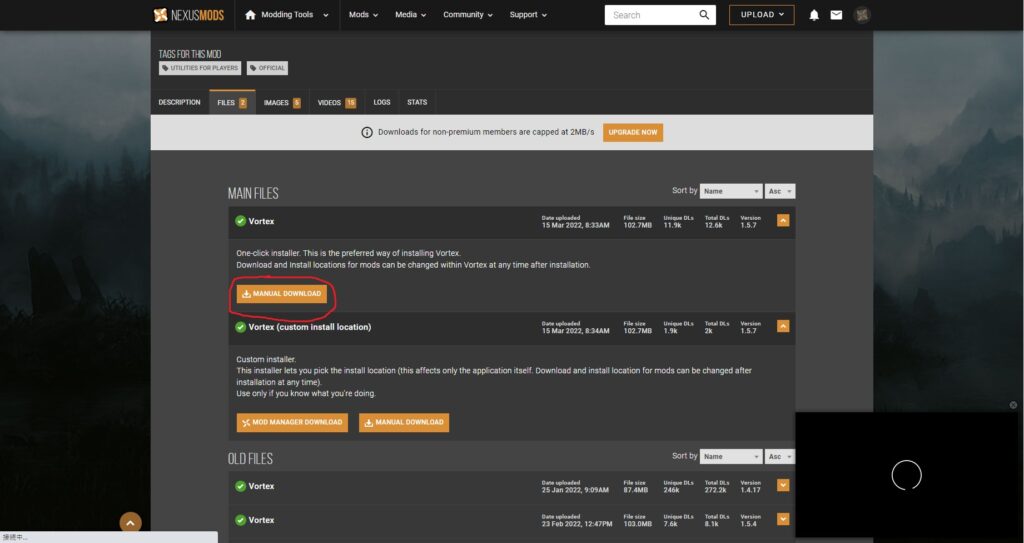Screen dimensions: 1024x543
Task: Click Manual Download for custom install location
Action: [x=404, y=422]
